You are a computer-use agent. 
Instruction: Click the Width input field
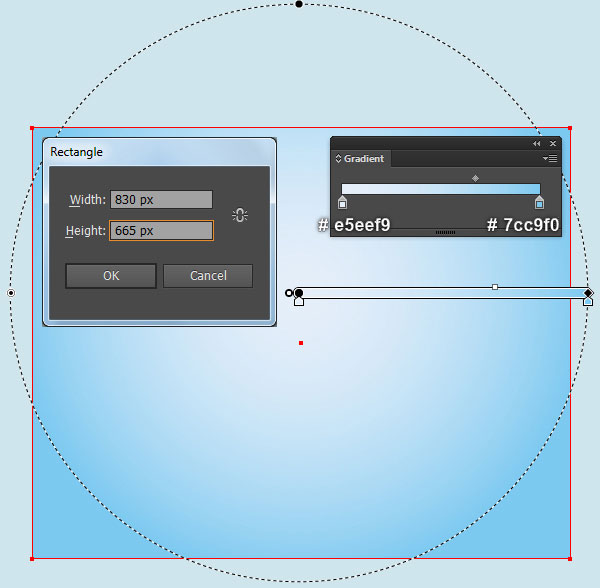pos(161,199)
